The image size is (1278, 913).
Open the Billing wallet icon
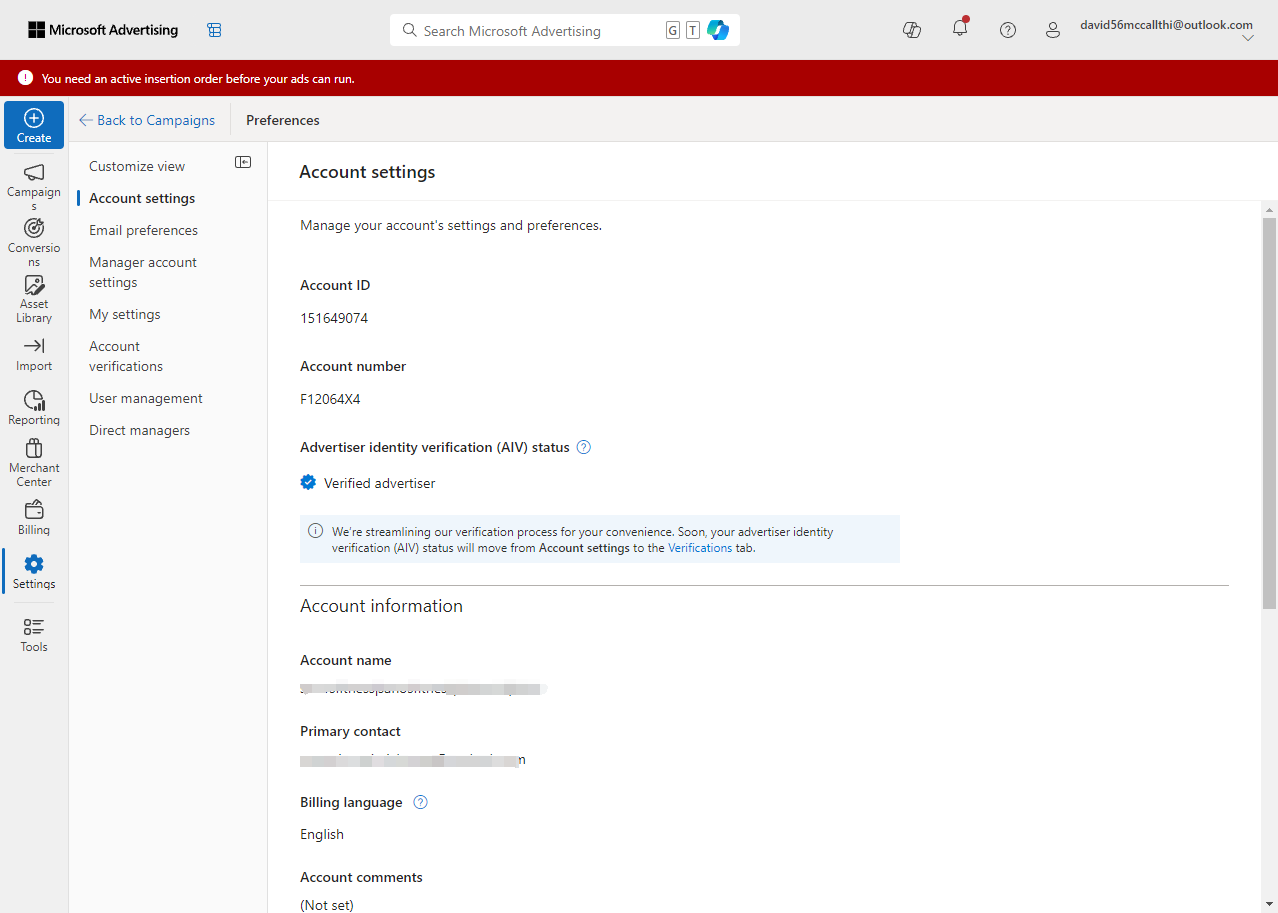tap(34, 510)
